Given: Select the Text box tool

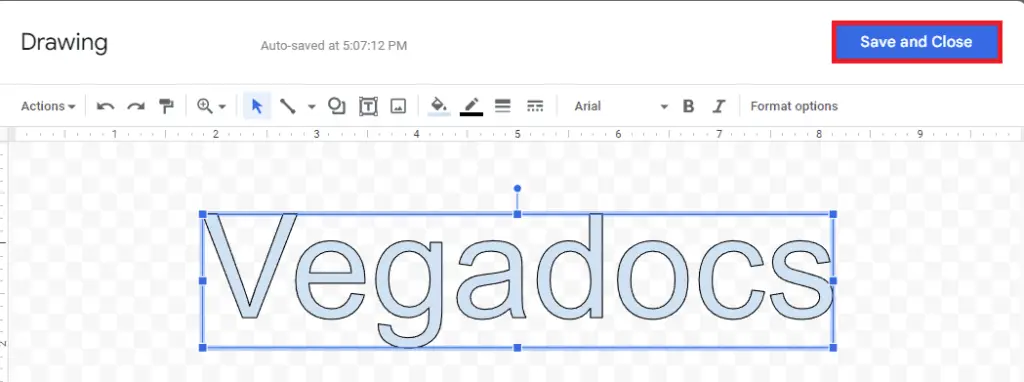Looking at the screenshot, I should [x=368, y=106].
